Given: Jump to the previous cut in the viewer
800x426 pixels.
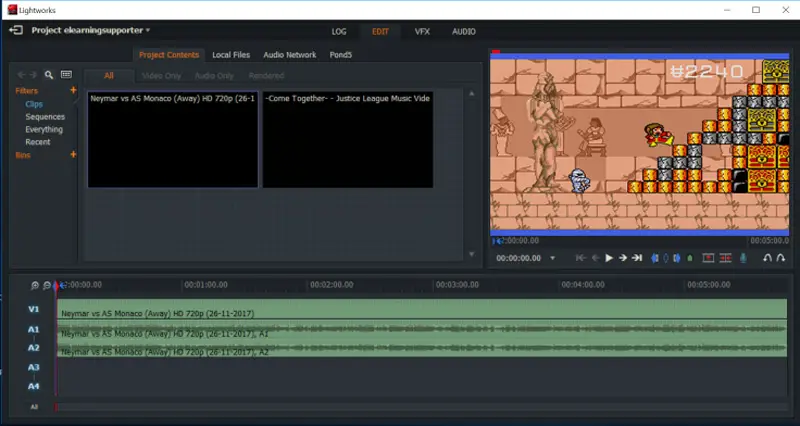Looking at the screenshot, I should pos(581,258).
